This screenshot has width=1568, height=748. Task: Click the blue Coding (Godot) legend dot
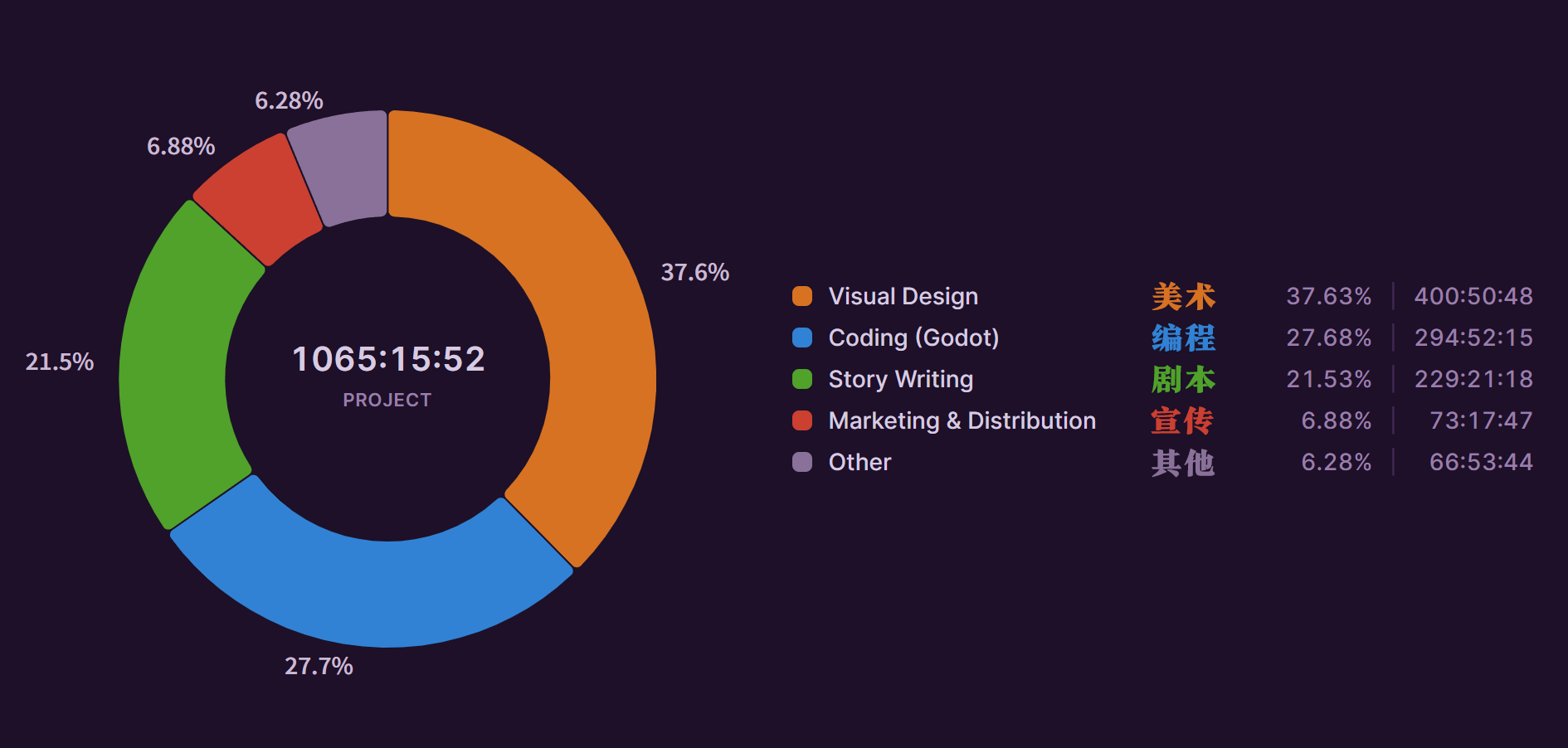tap(801, 338)
